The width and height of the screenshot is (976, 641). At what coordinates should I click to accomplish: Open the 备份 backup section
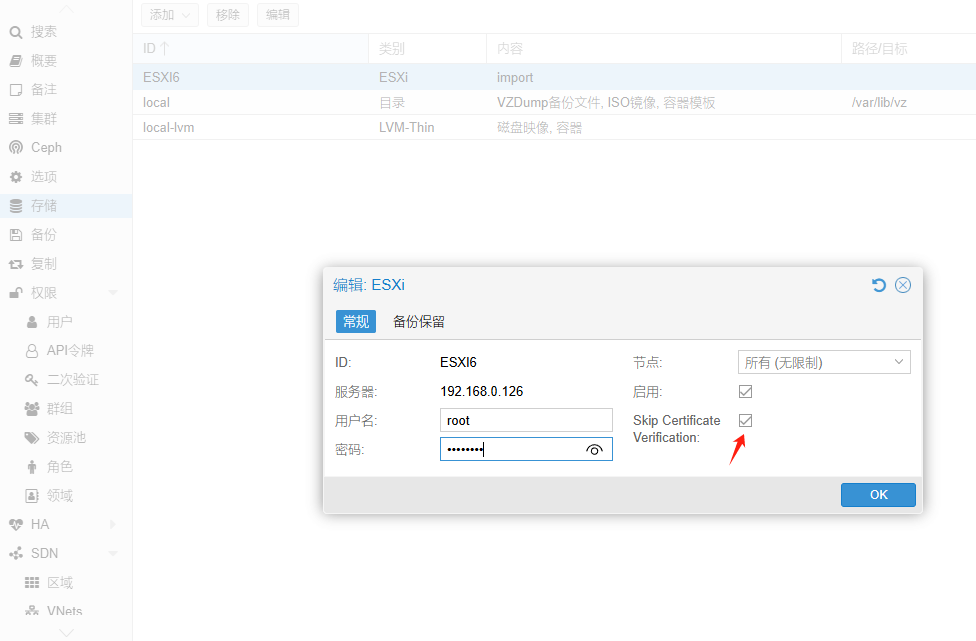[x=43, y=235]
